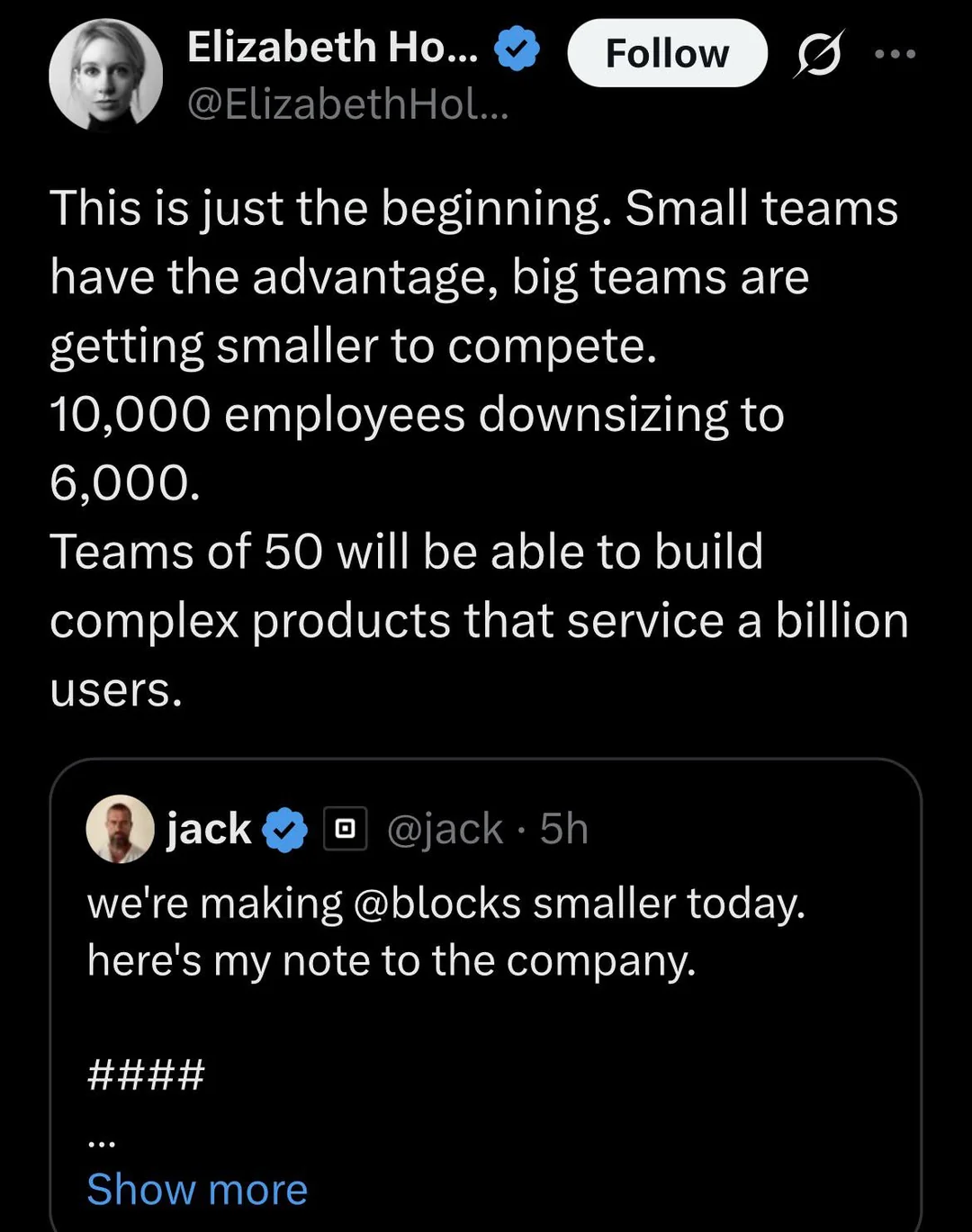Click the Elizabeth Ho... display name
Image resolution: width=972 pixels, height=1232 pixels.
point(332,48)
